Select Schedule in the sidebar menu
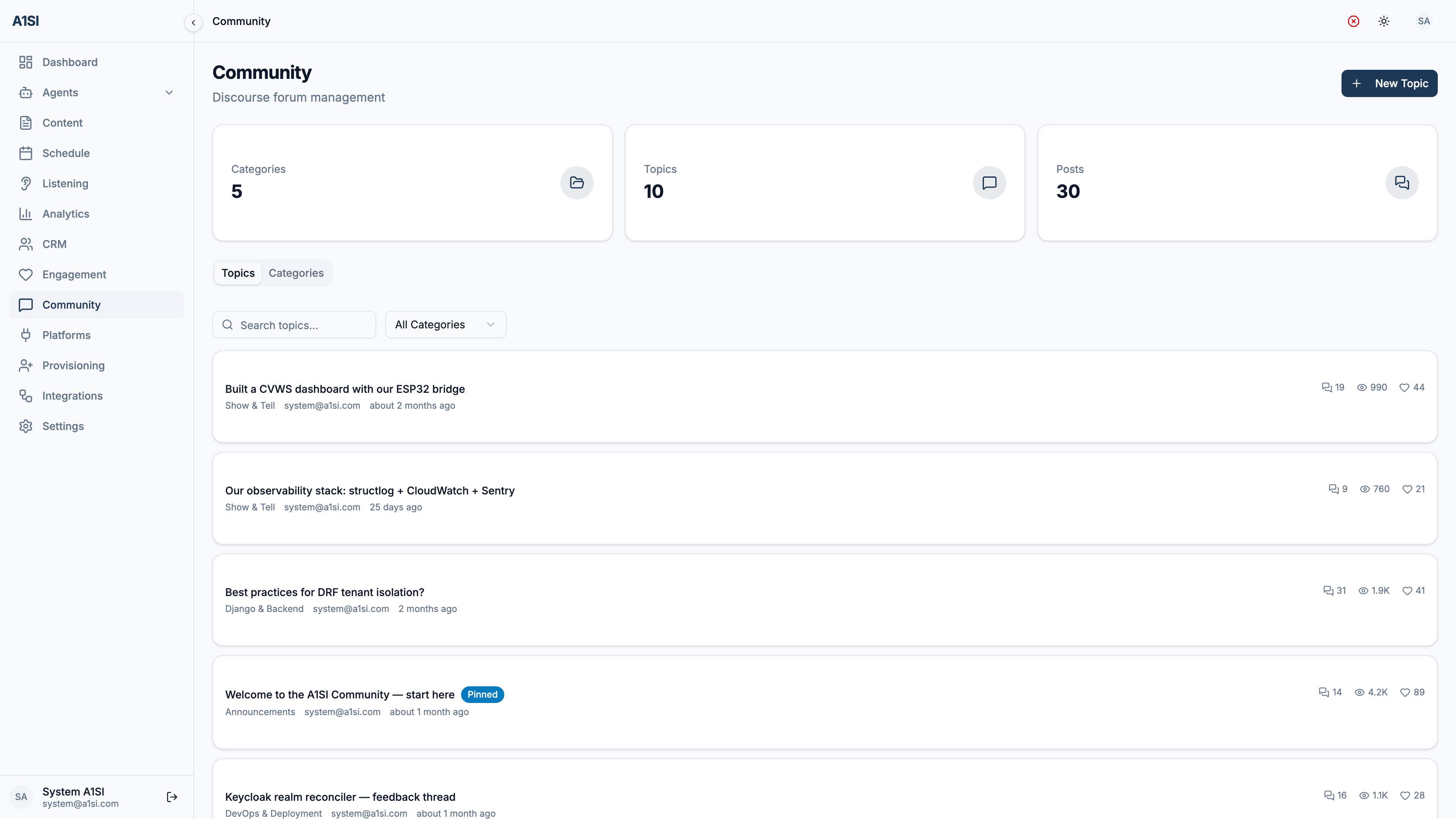Viewport: 1456px width, 819px height. pyautogui.click(x=97, y=153)
